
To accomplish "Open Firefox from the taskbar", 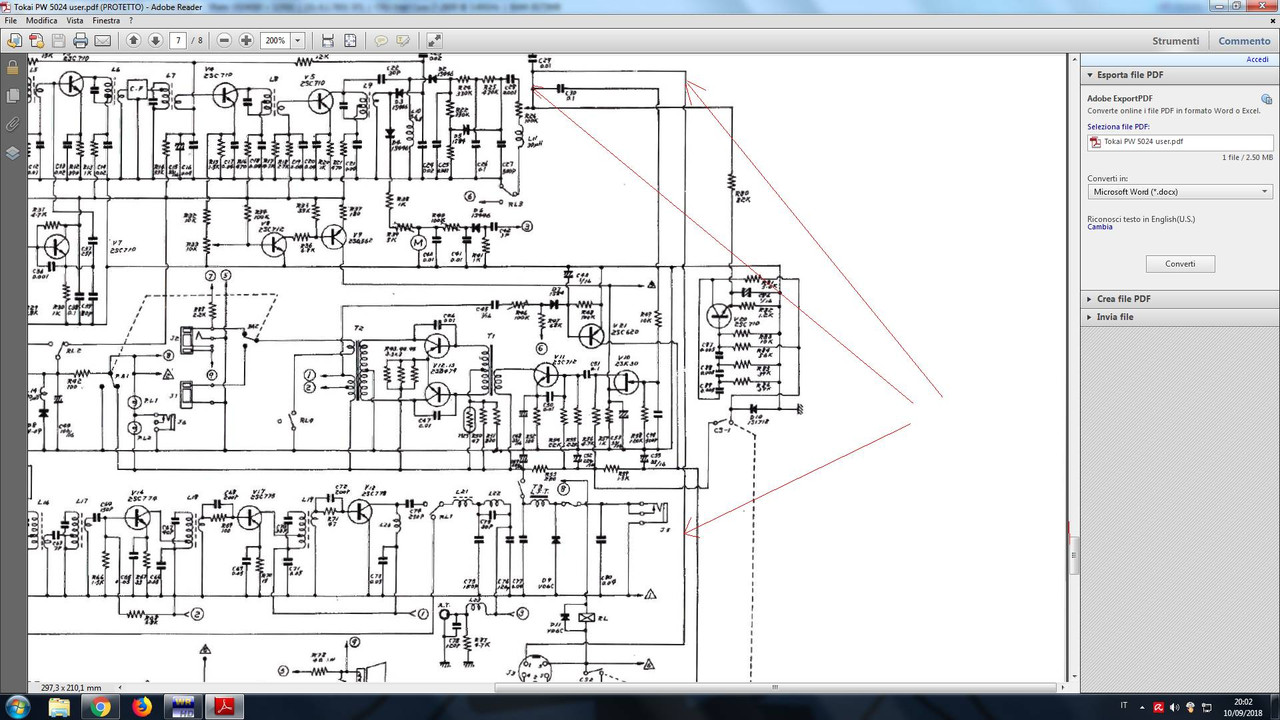I will 141,707.
